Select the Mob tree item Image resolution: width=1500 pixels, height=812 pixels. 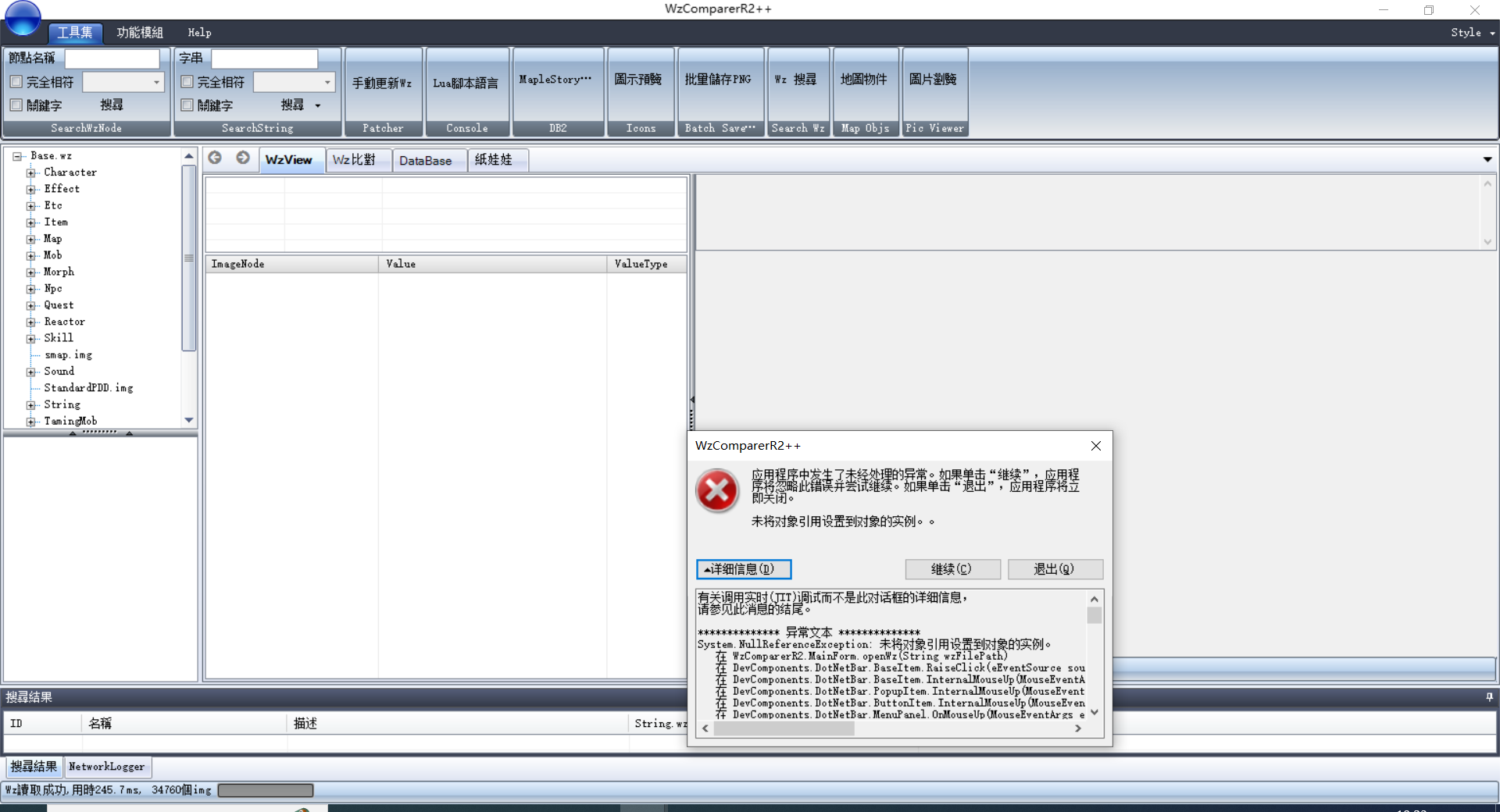(52, 255)
